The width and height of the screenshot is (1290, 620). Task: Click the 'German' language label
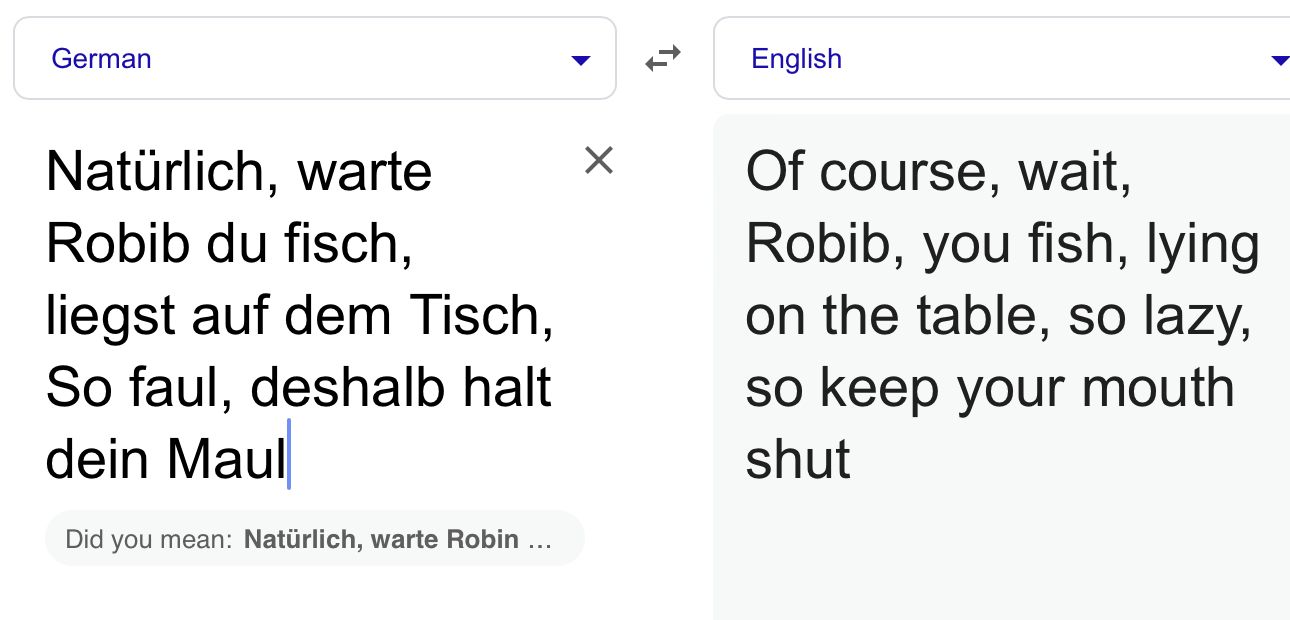pyautogui.click(x=101, y=59)
